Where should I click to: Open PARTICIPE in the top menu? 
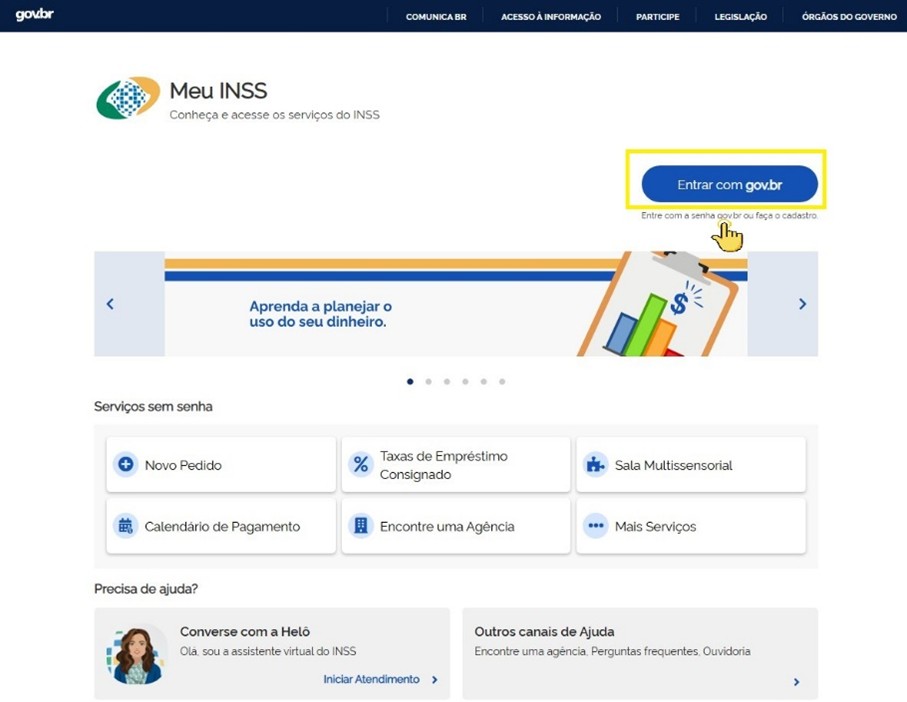(x=657, y=16)
